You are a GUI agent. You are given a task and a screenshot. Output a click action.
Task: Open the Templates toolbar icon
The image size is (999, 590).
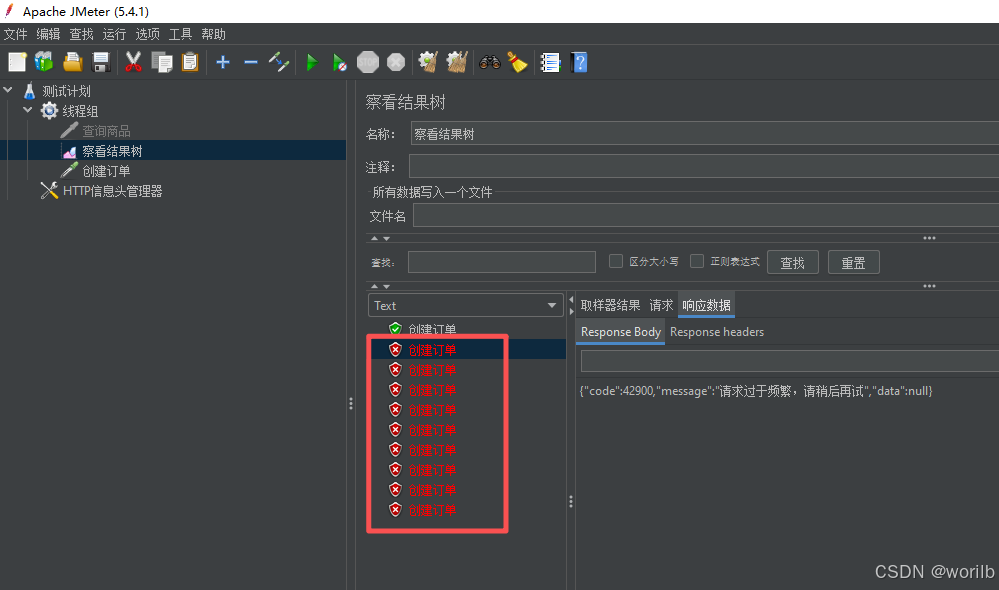(44, 62)
